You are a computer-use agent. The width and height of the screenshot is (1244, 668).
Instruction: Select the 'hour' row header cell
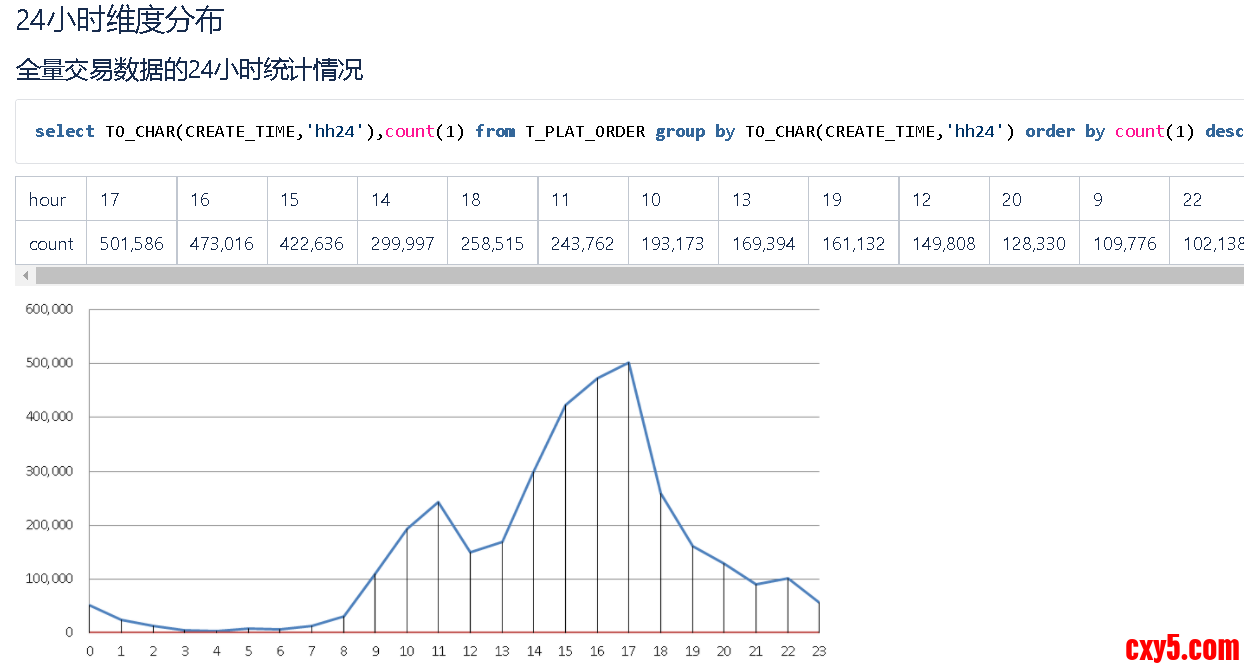tap(50, 200)
